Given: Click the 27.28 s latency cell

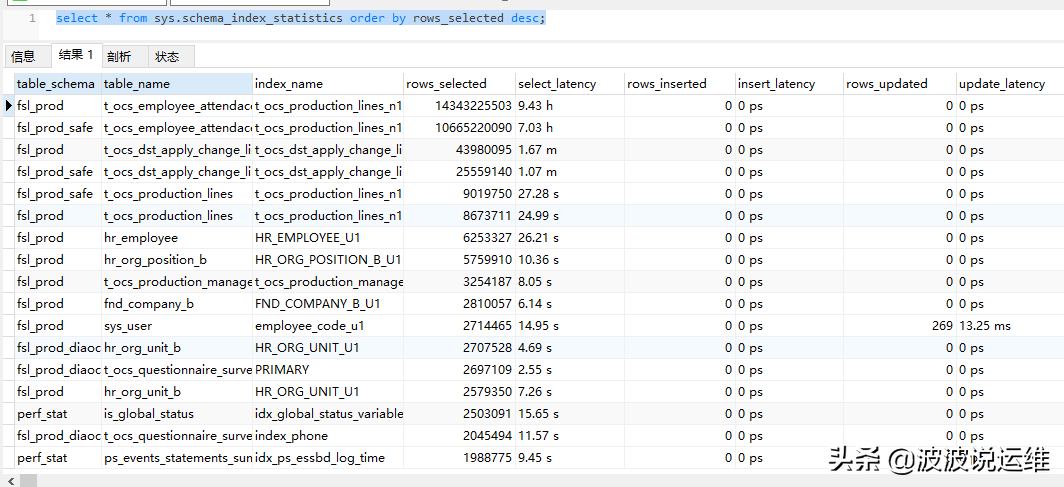Looking at the screenshot, I should (570, 194).
